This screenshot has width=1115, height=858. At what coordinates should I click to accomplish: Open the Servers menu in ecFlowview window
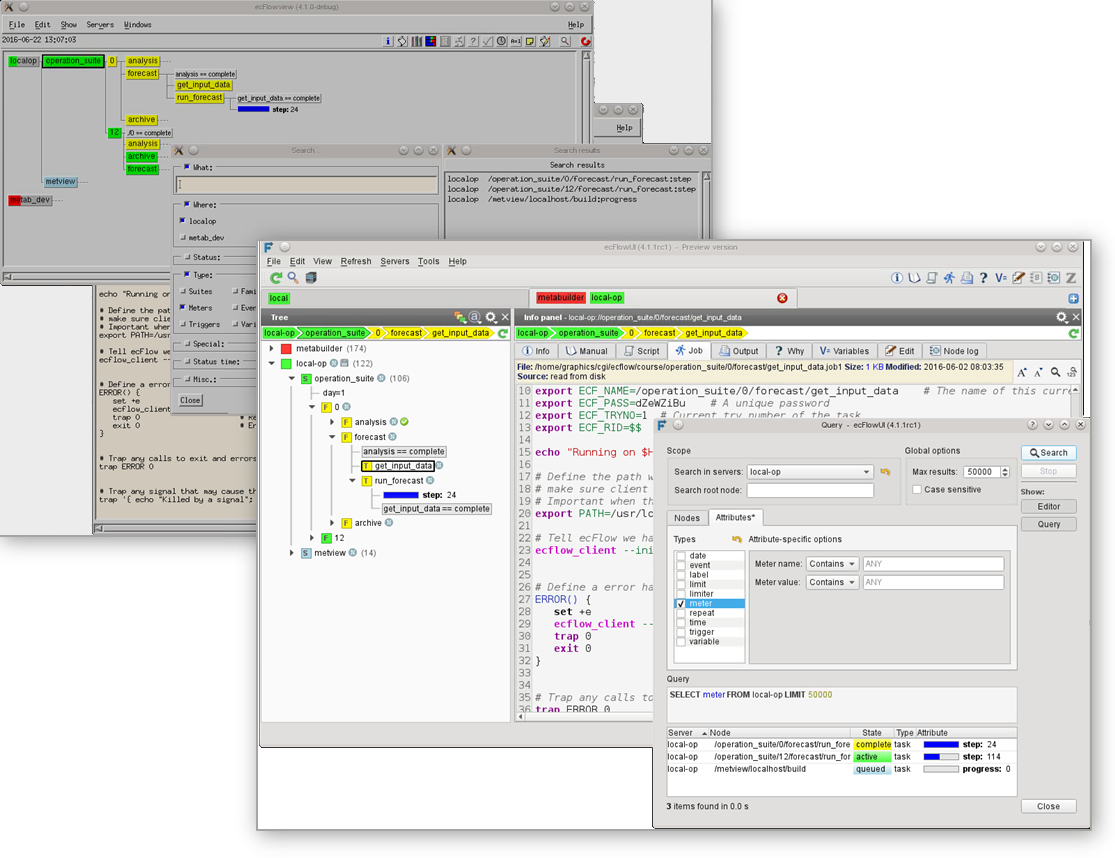point(100,25)
